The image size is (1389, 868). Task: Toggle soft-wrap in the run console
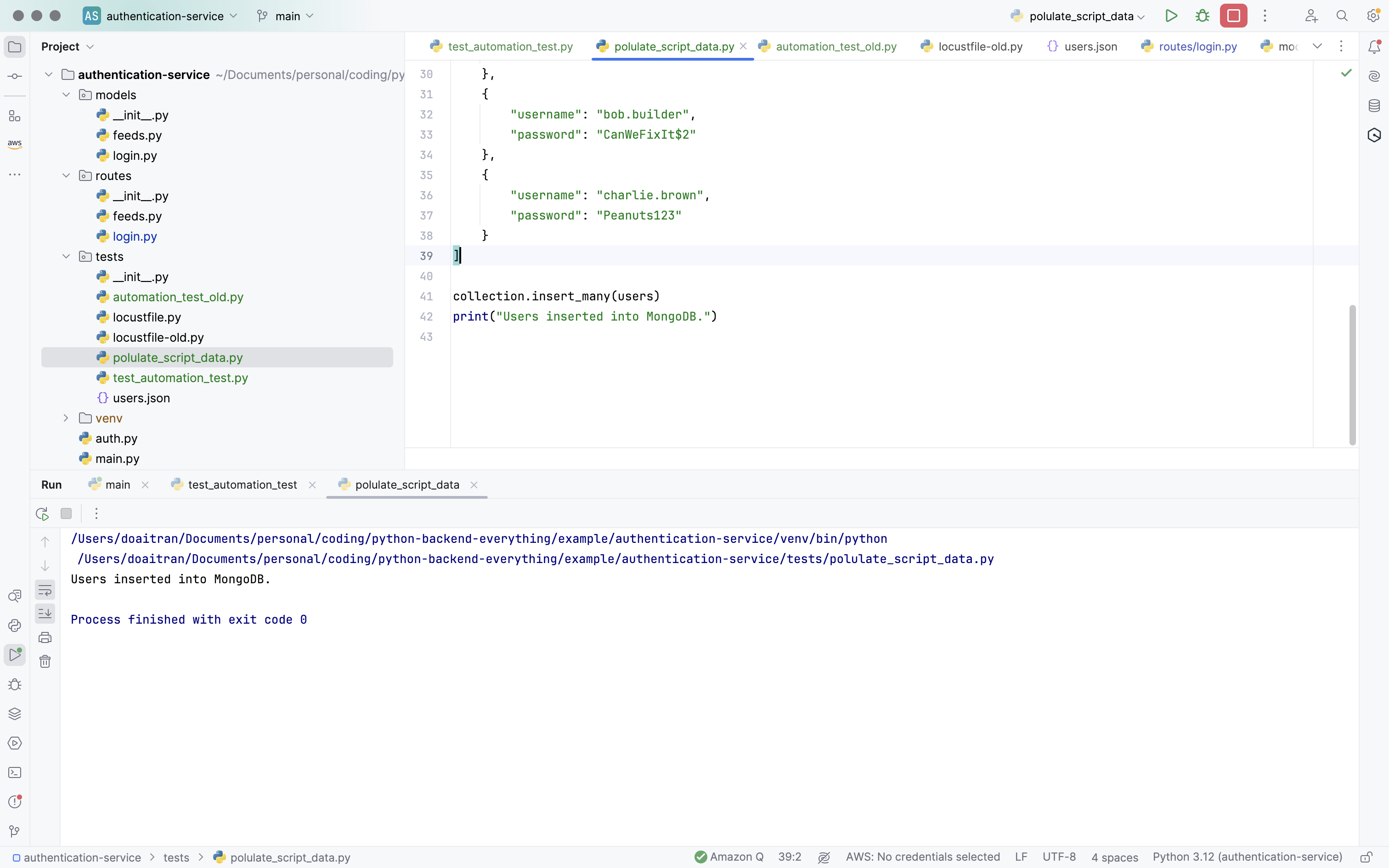(45, 590)
